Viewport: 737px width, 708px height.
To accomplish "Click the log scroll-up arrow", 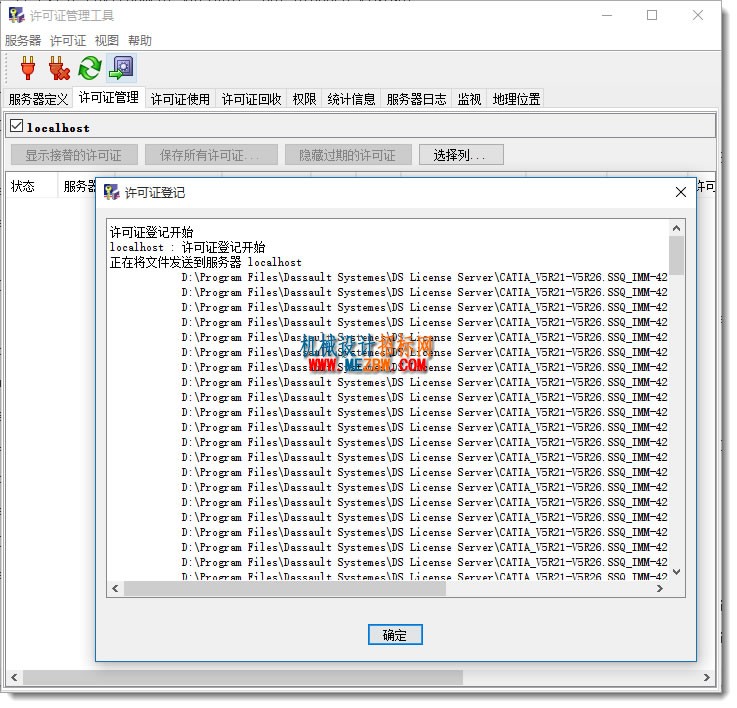I will (x=677, y=229).
